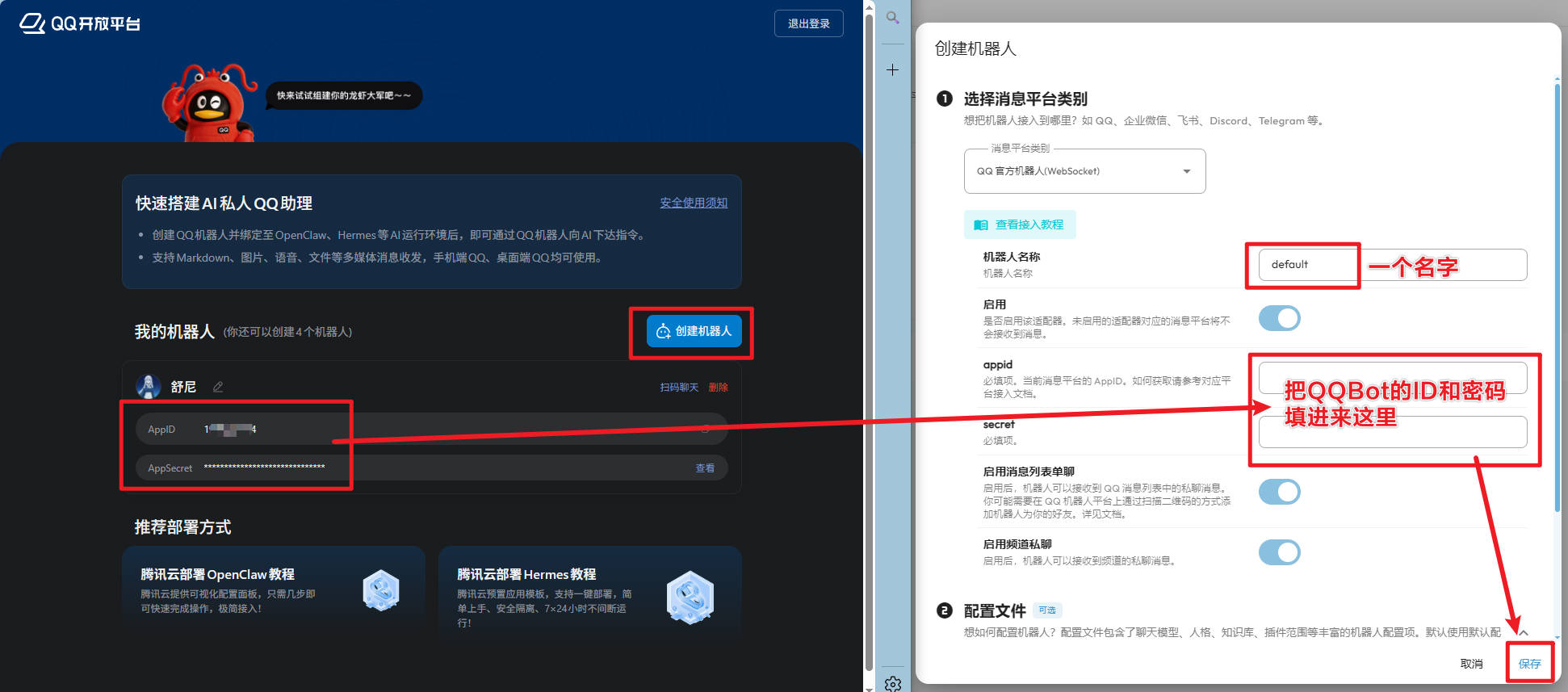Click the 可选 tag beside 配置文件
1568x692 pixels.
coord(1047,610)
